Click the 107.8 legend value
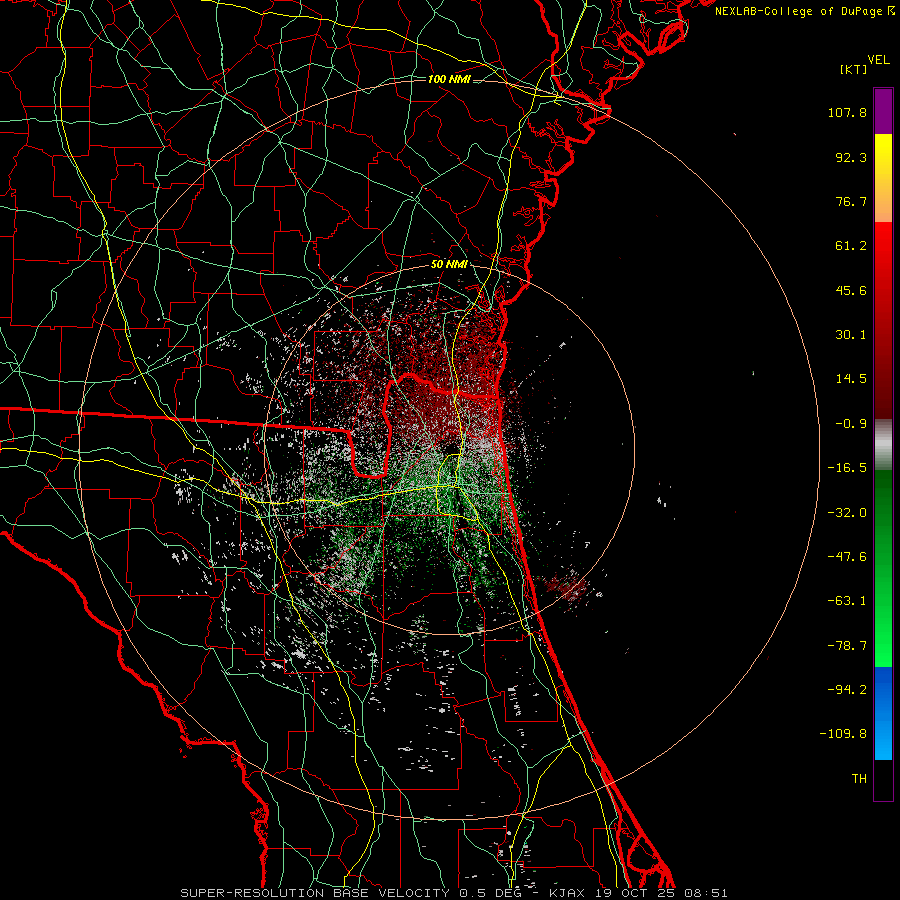Image resolution: width=900 pixels, height=900 pixels. coord(847,112)
